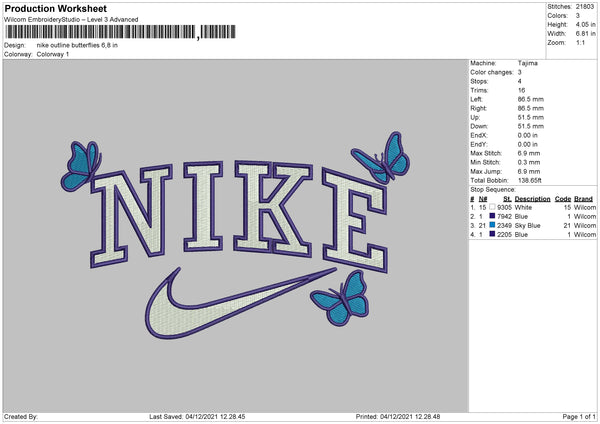Pick the sky blue swatch beside 2349

[492, 225]
